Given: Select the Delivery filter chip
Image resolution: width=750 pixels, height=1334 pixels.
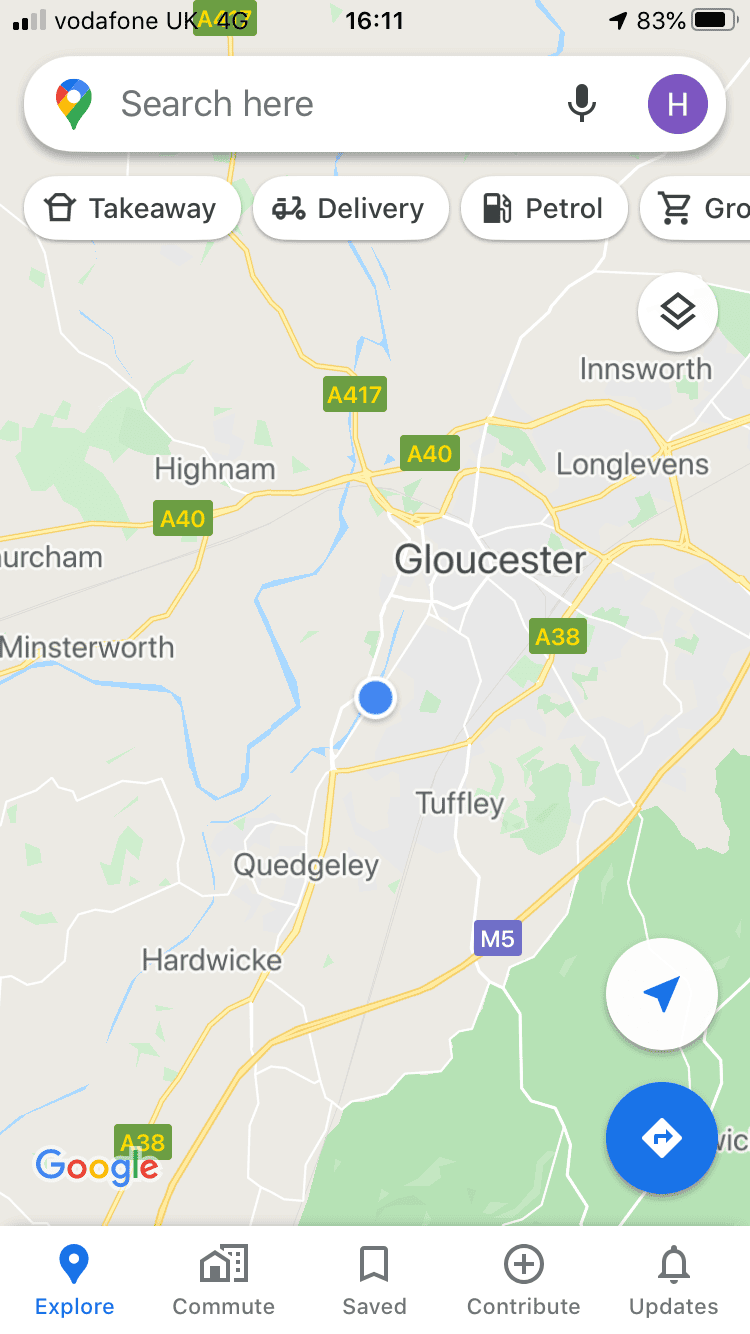Looking at the screenshot, I should click(x=350, y=208).
